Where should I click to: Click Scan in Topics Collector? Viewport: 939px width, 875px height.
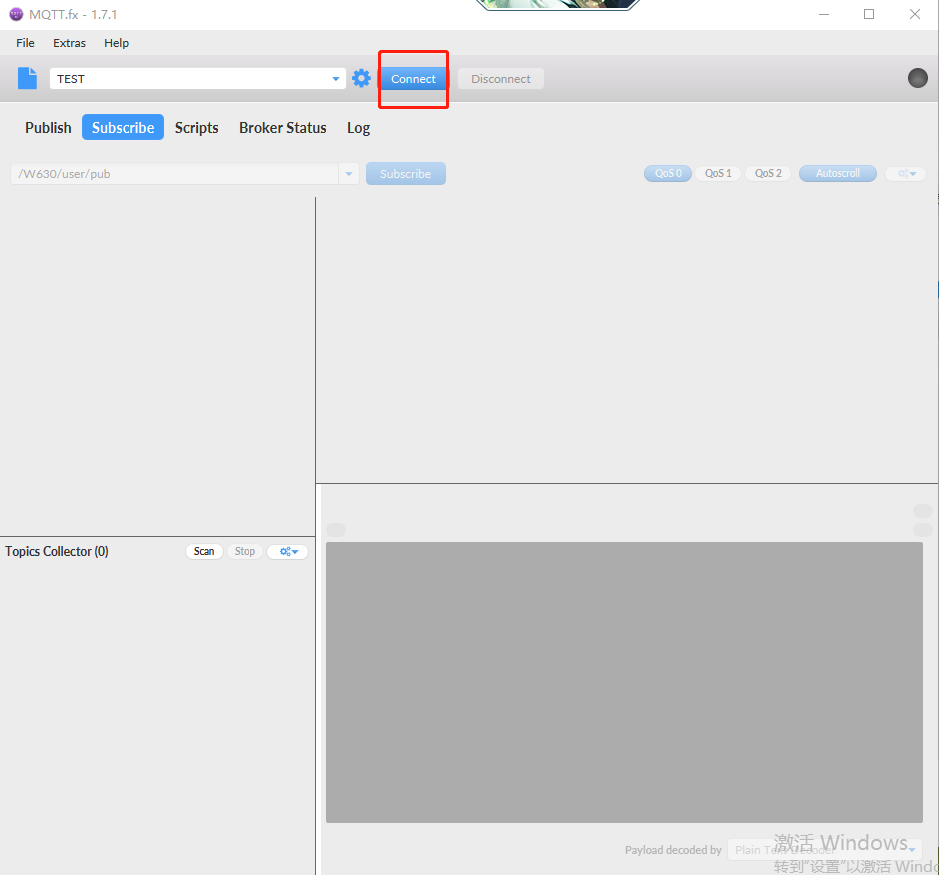[204, 552]
